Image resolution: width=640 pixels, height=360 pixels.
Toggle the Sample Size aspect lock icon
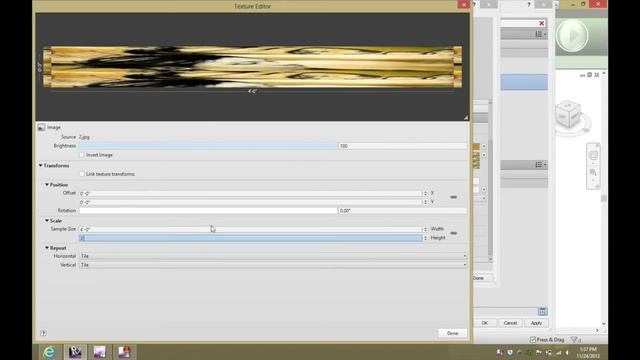point(453,233)
